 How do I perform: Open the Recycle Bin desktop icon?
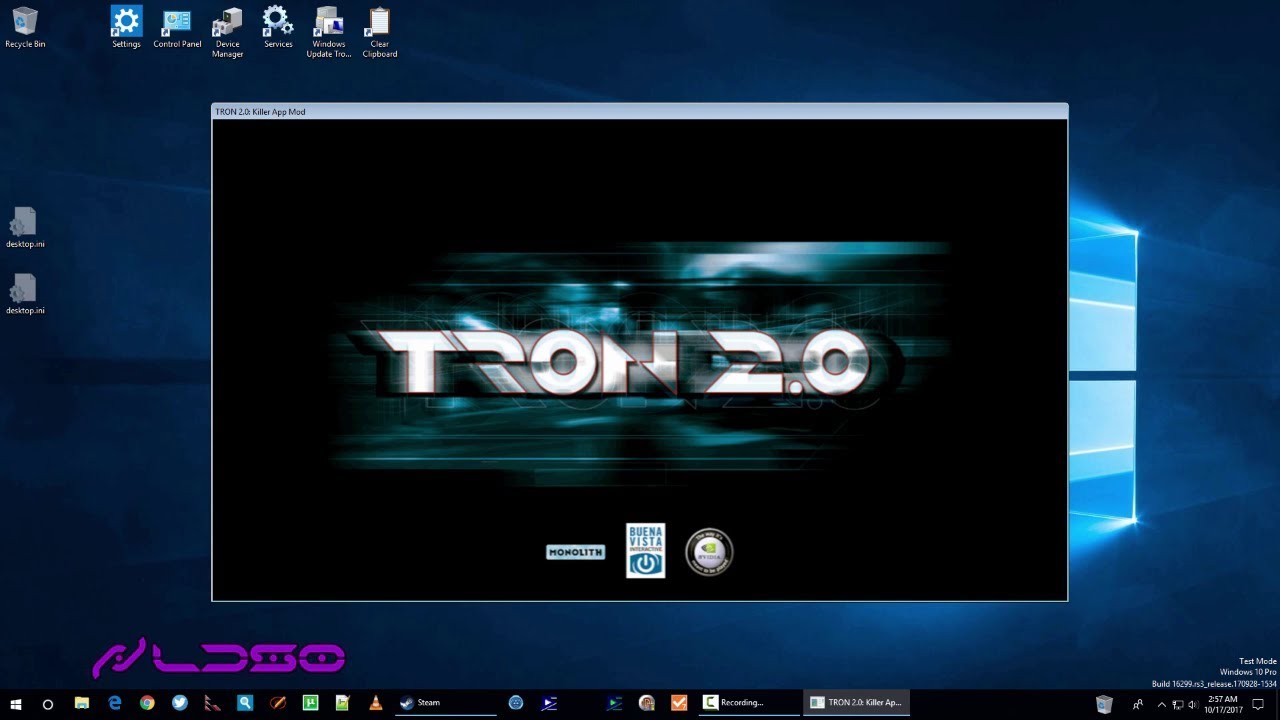pyautogui.click(x=25, y=28)
